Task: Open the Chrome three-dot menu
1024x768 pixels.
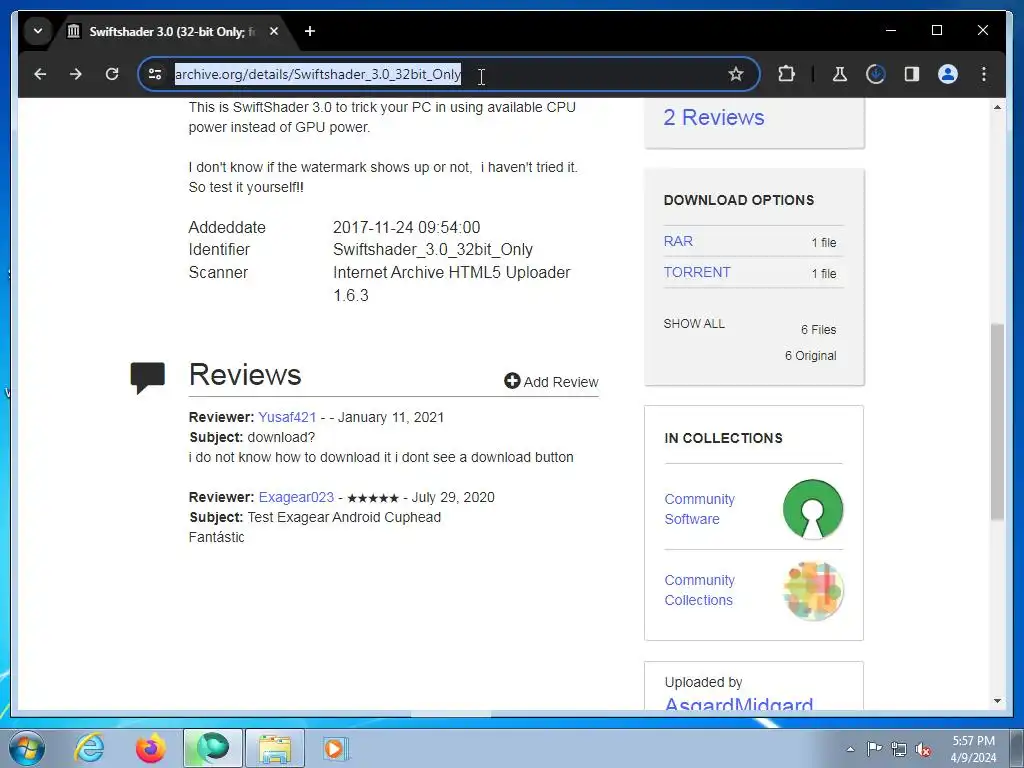Action: pyautogui.click(x=984, y=74)
